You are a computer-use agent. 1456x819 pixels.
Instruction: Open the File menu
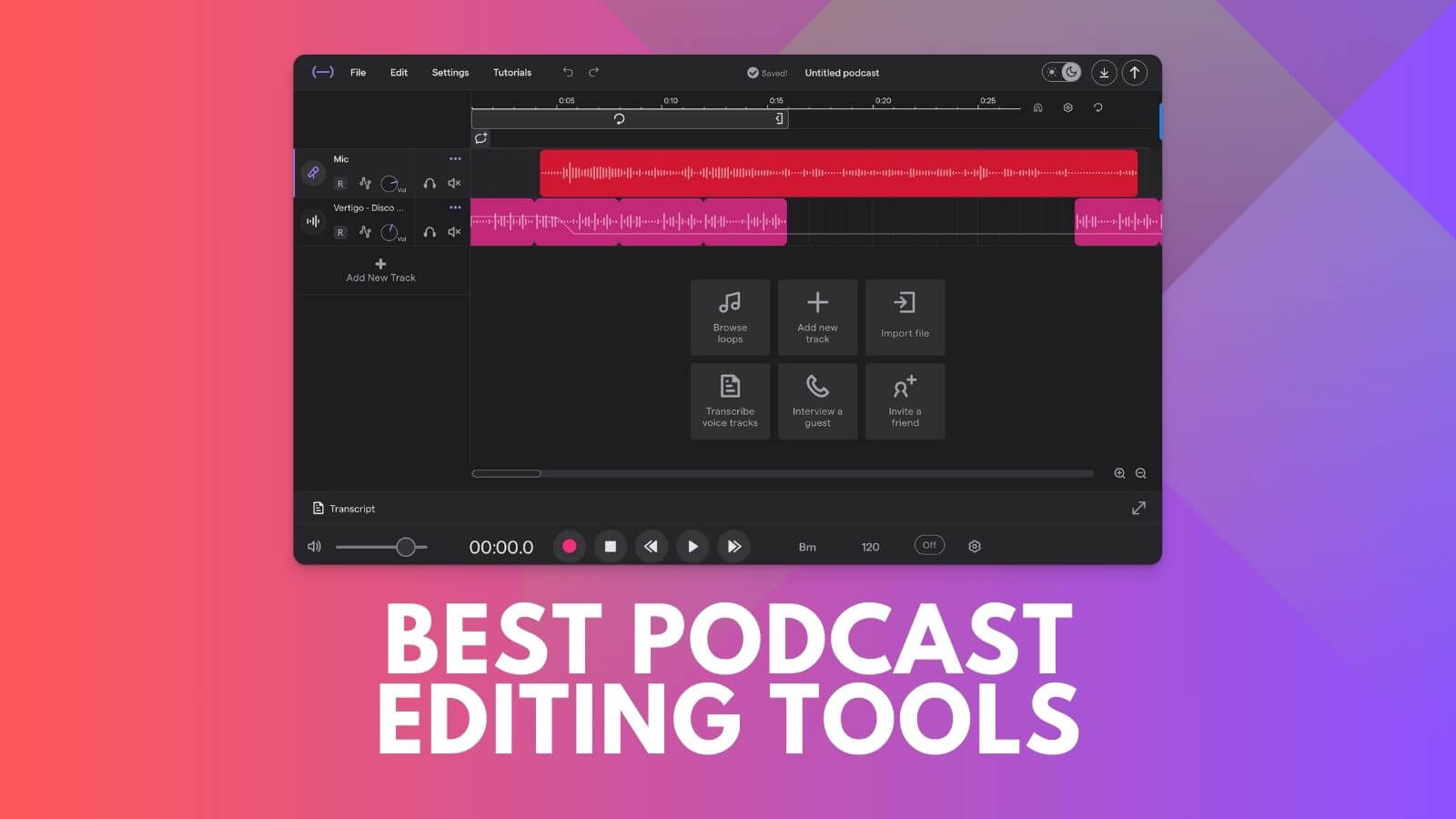[359, 73]
